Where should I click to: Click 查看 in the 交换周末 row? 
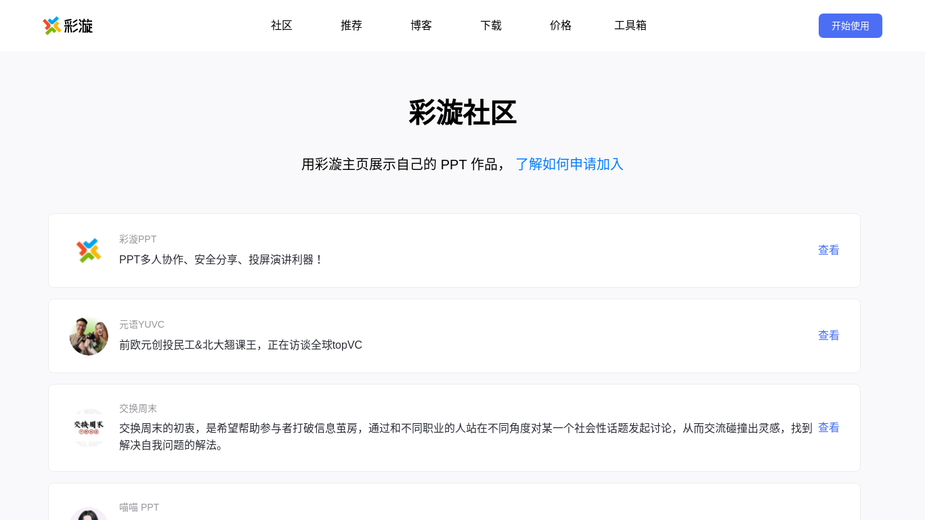828,427
